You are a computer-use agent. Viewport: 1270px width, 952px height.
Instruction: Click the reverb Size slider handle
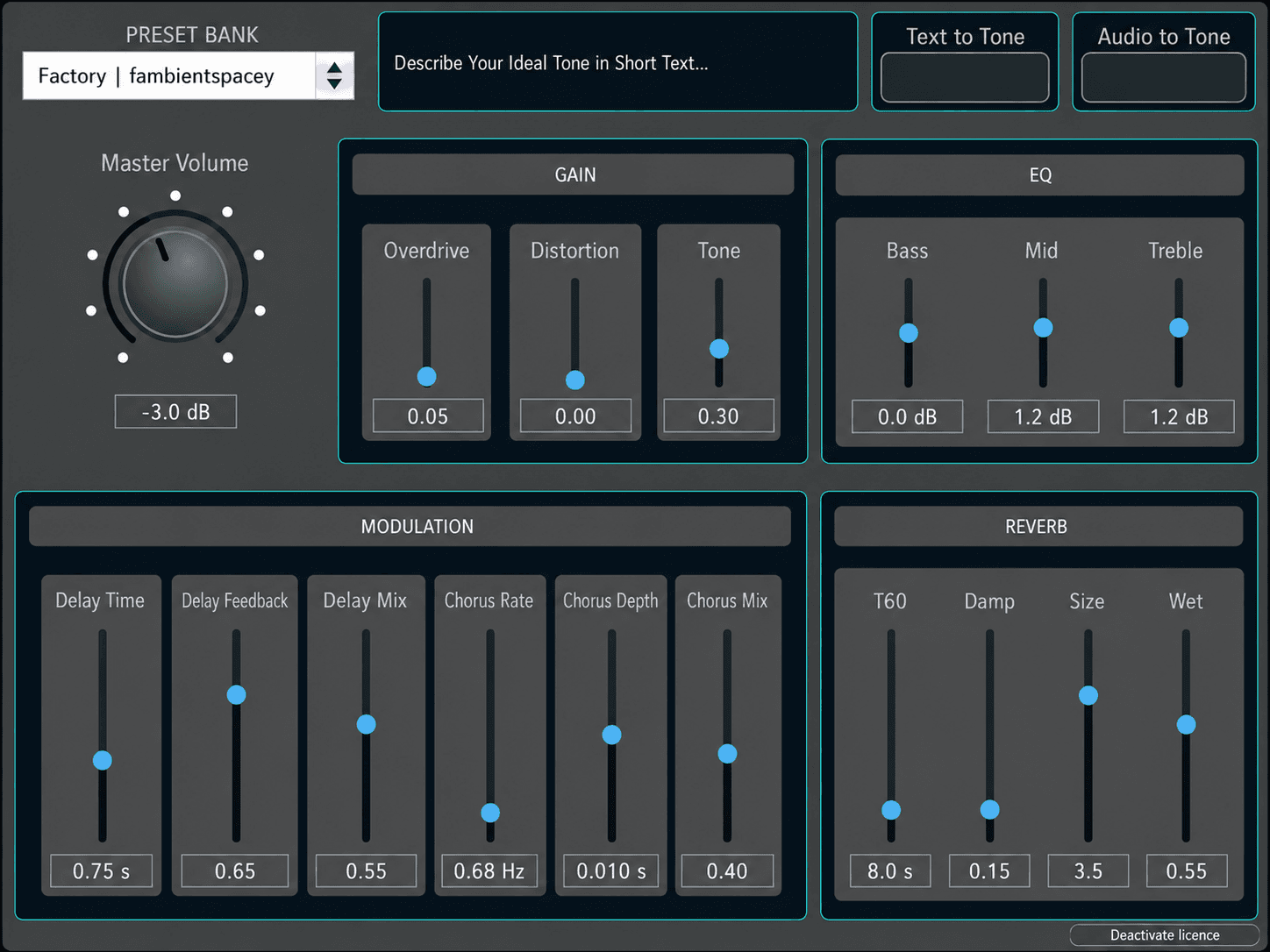coord(1088,695)
